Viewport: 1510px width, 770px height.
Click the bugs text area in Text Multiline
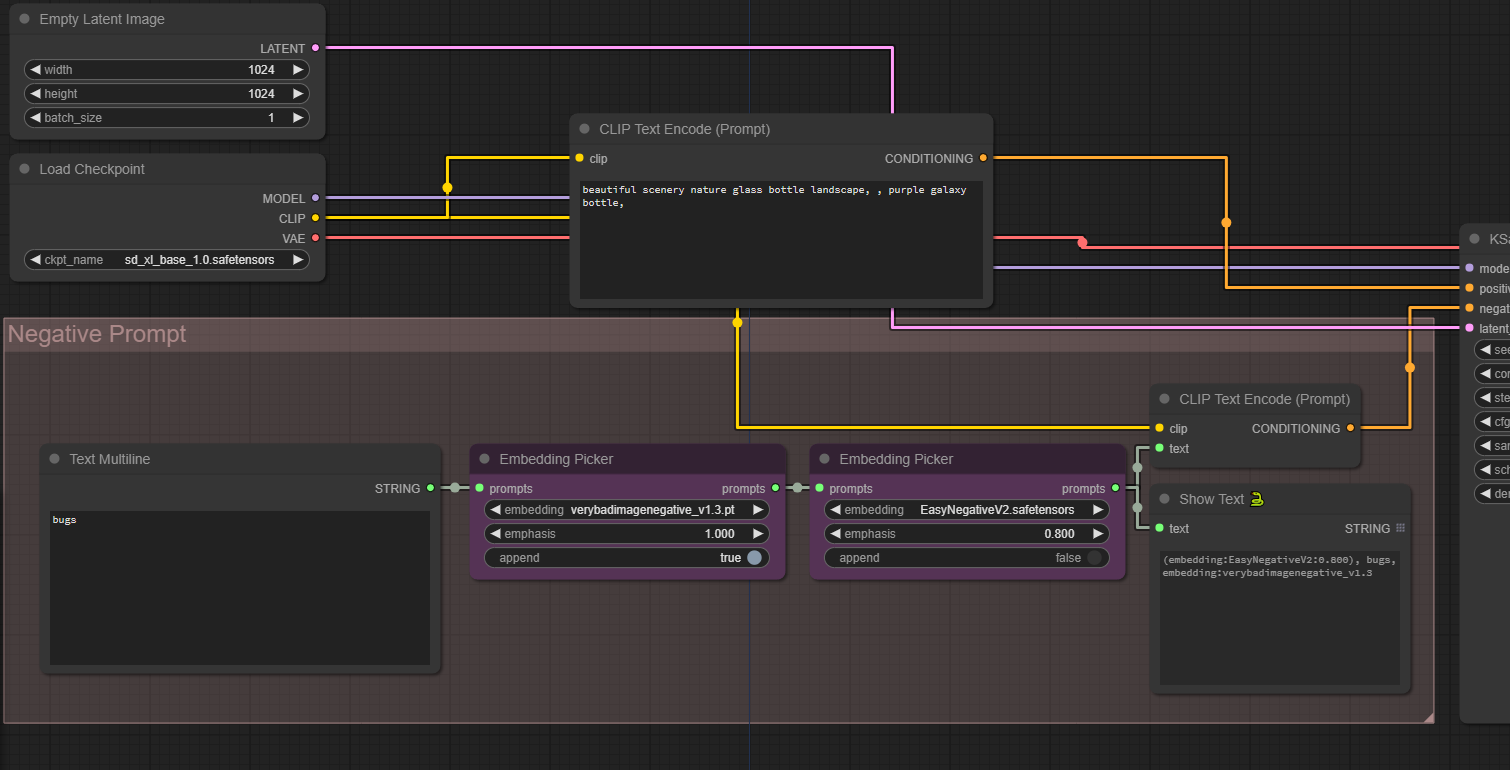(240, 588)
